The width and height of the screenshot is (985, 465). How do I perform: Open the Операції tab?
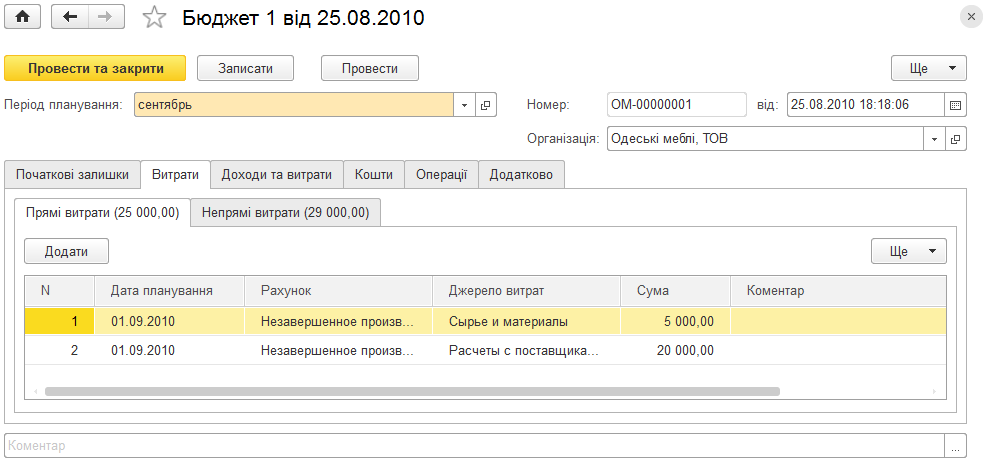(441, 175)
